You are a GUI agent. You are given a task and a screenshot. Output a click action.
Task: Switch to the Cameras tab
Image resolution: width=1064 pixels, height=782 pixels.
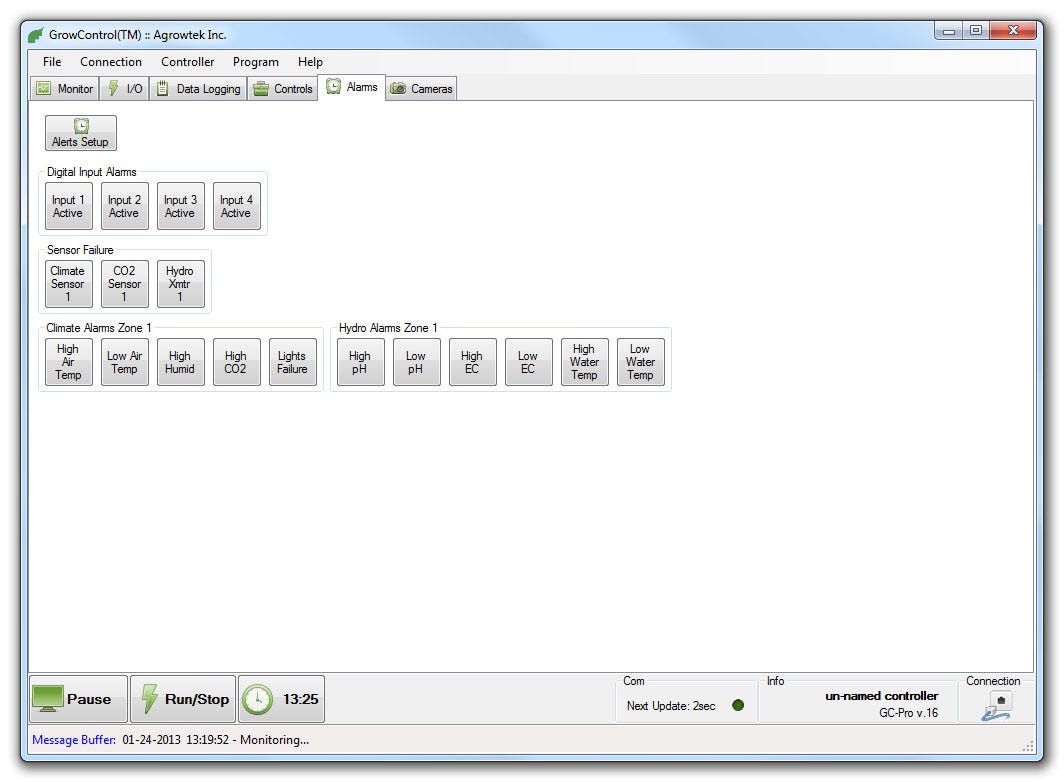421,89
